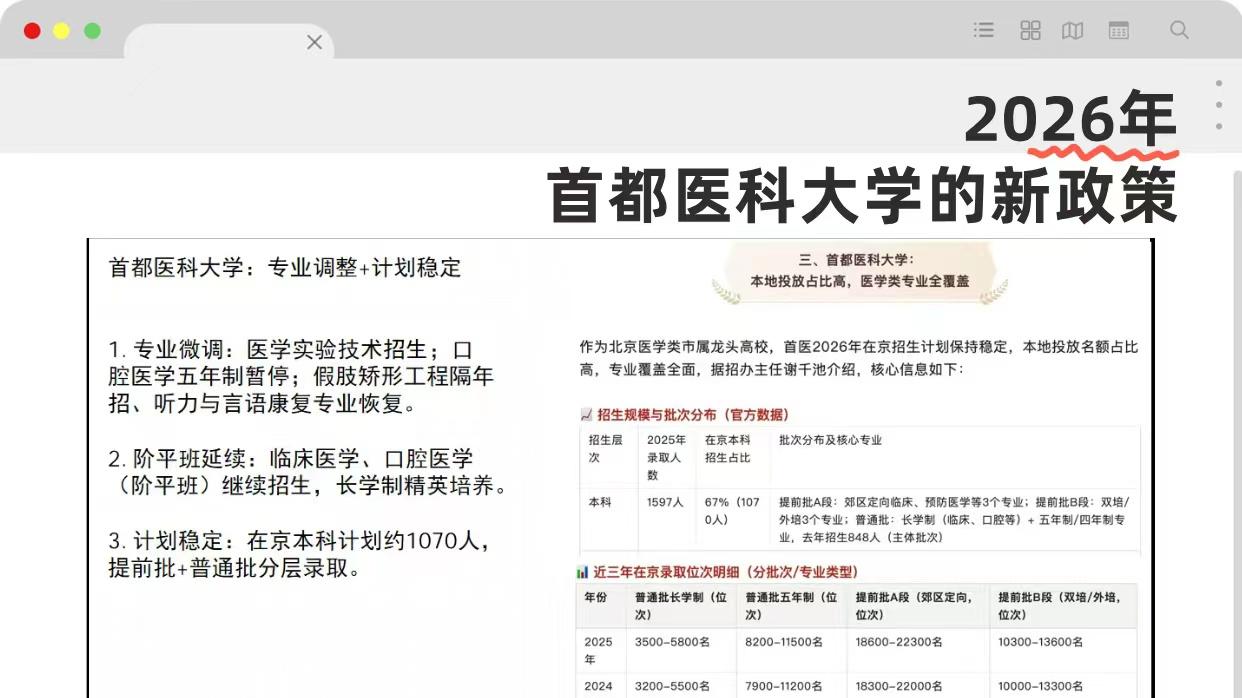1242x698 pixels.
Task: Click the cell 8200-11500名
Action: tap(784, 642)
